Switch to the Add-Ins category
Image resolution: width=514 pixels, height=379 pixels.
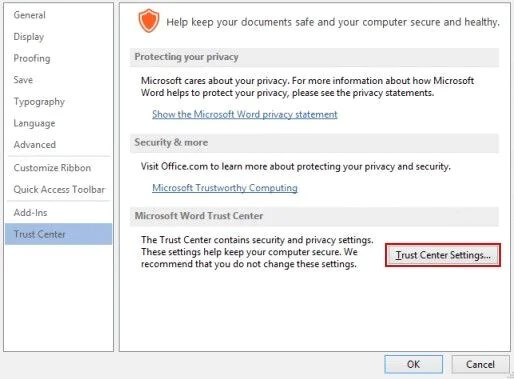coord(30,212)
